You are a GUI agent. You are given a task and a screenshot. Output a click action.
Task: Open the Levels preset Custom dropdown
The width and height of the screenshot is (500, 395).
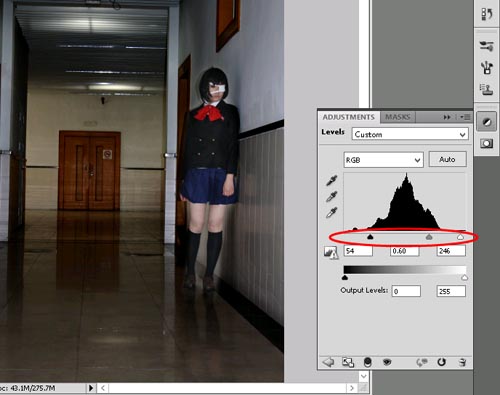pyautogui.click(x=410, y=134)
